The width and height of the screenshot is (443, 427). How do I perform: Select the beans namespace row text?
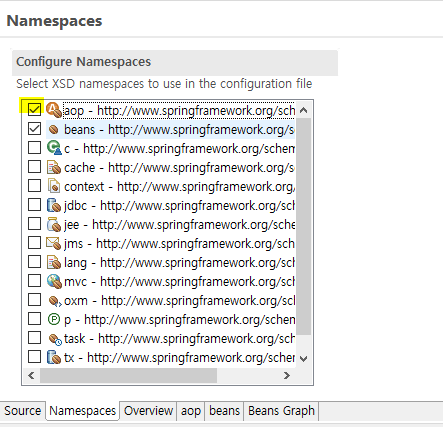(x=179, y=129)
